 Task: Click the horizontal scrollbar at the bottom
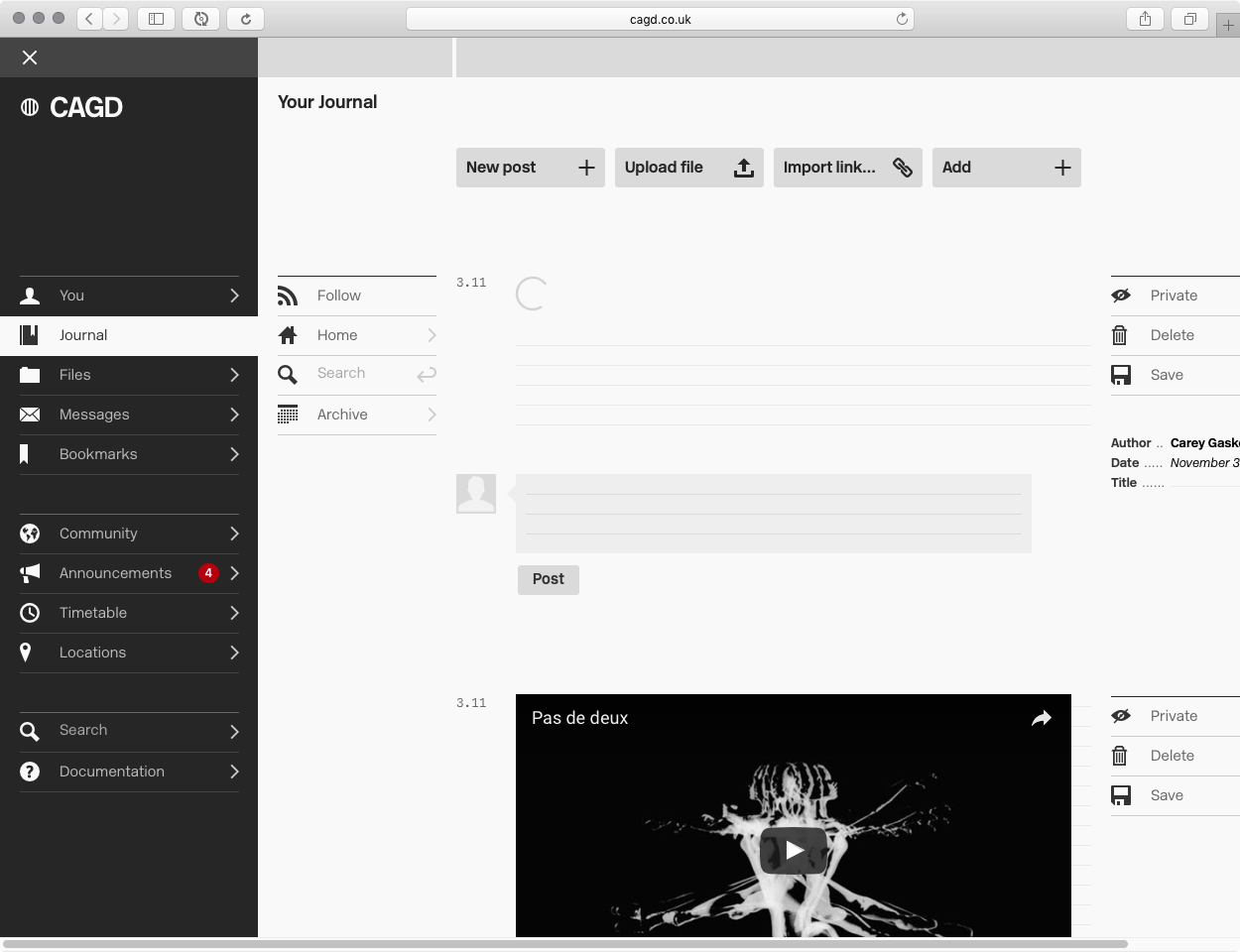point(565,944)
